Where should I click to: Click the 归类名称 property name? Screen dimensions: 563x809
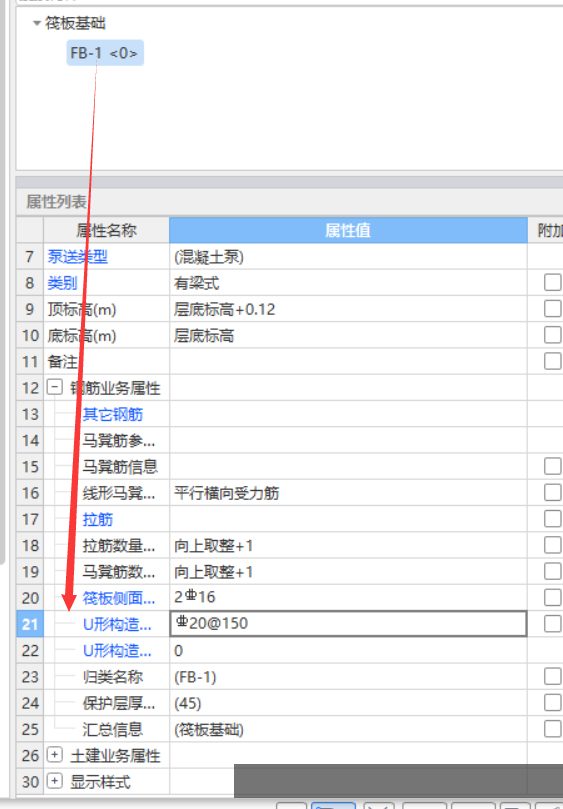112,677
